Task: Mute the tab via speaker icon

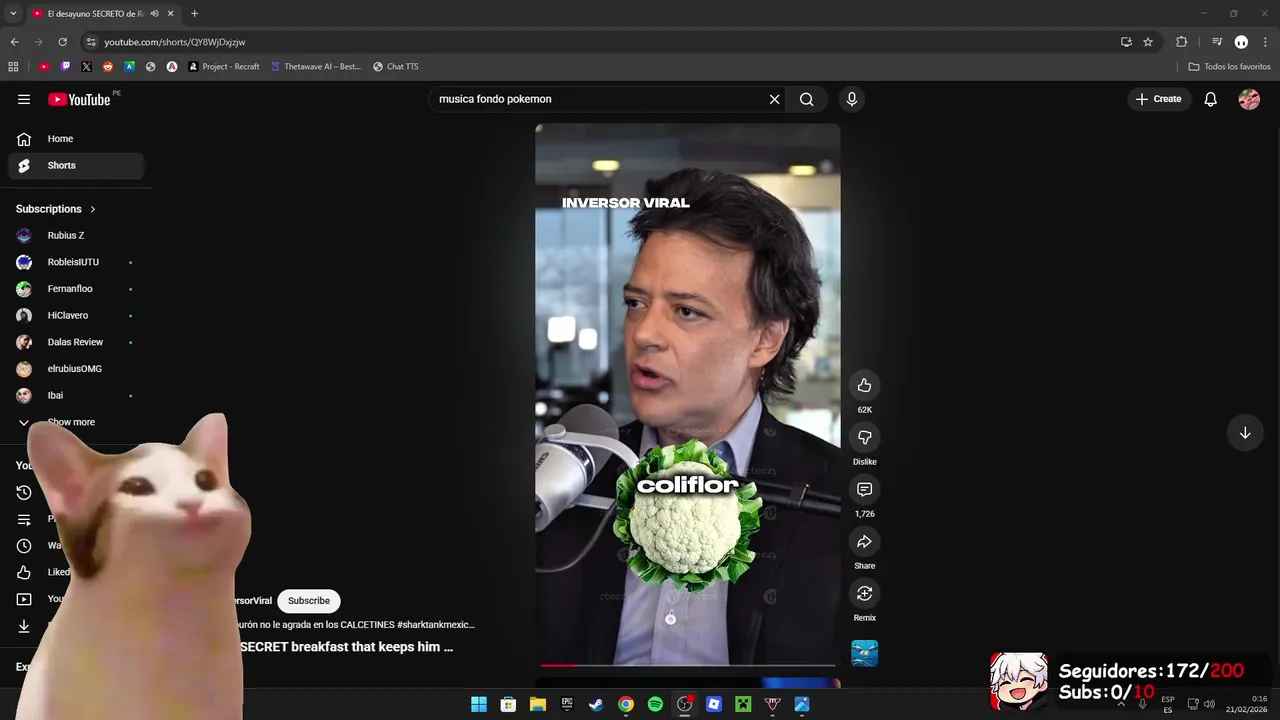Action: click(x=154, y=14)
